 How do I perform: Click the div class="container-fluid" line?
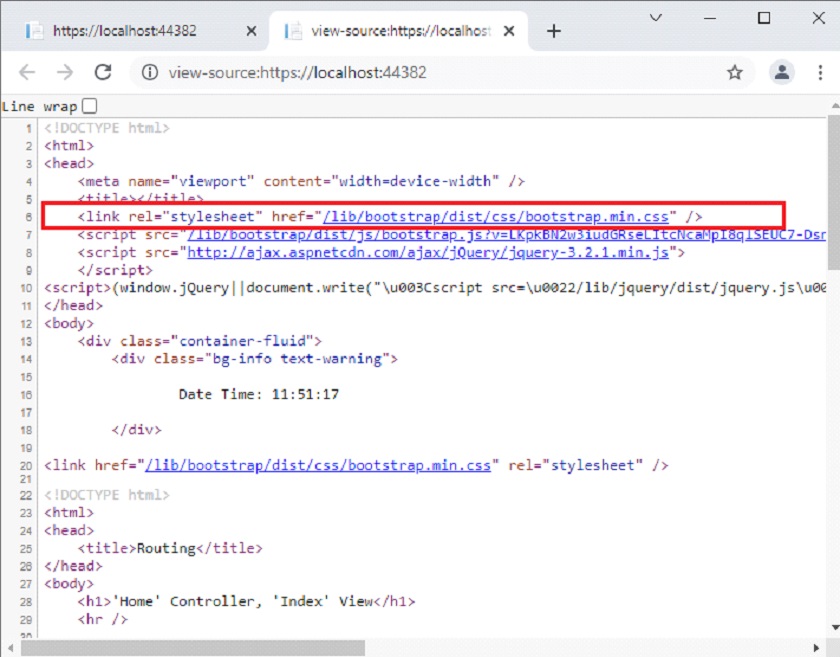point(200,341)
